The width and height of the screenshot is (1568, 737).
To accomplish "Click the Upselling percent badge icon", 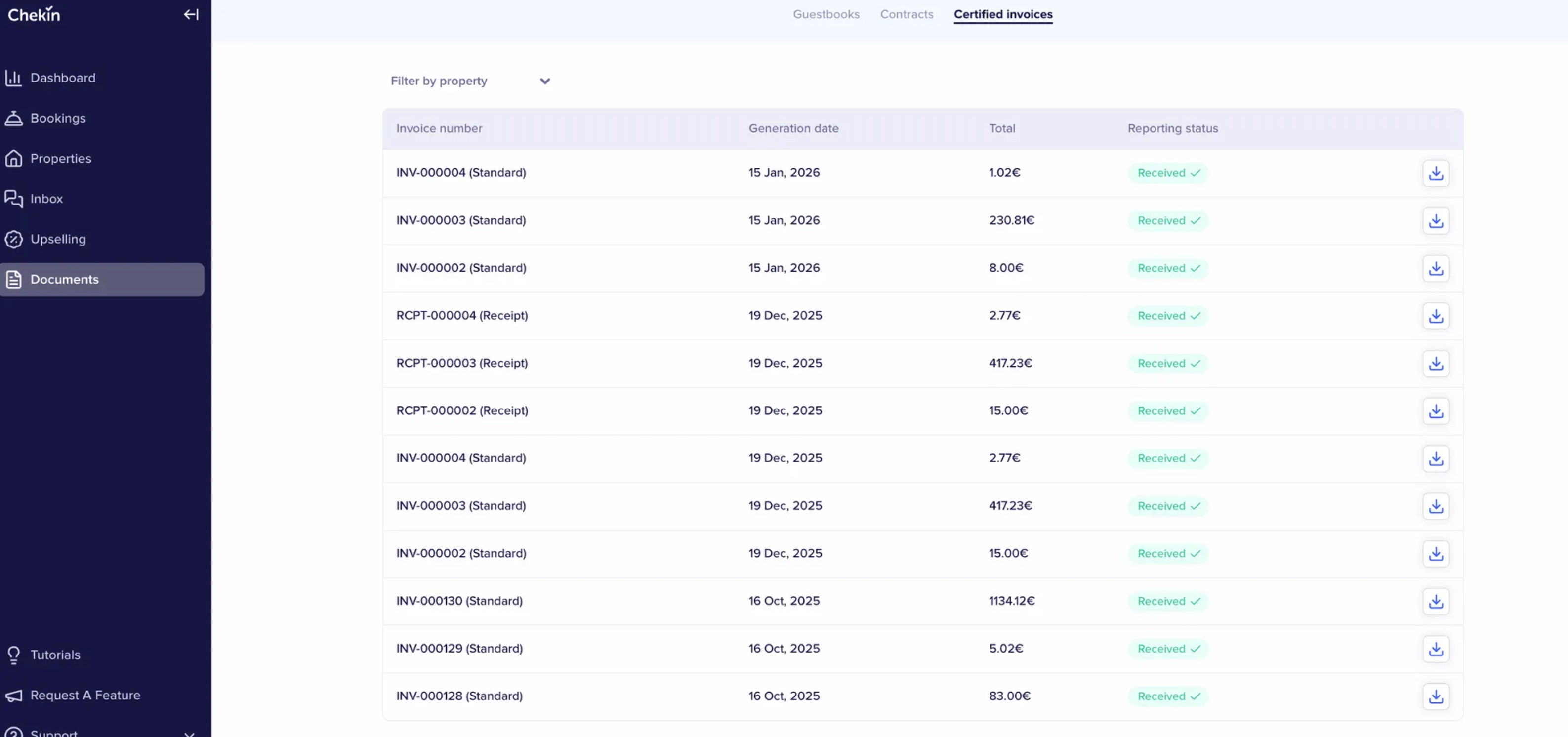I will click(x=13, y=239).
